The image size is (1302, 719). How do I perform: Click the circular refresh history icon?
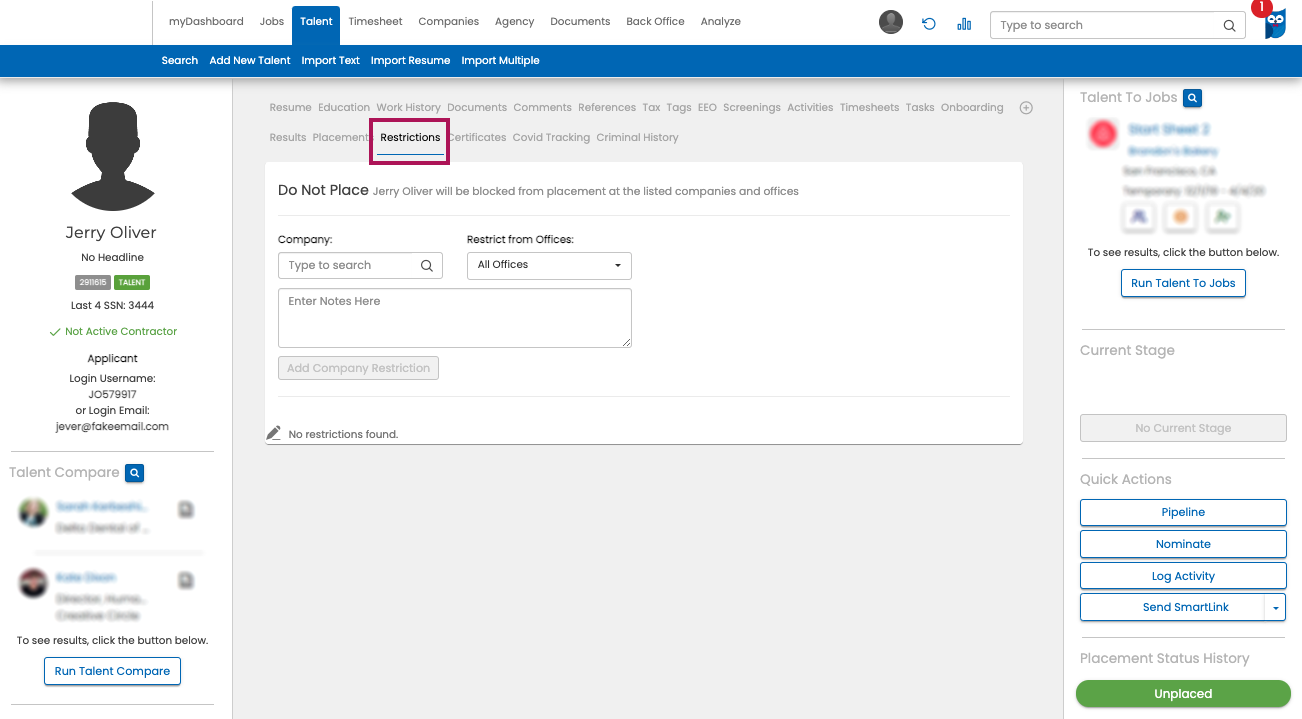tap(929, 24)
